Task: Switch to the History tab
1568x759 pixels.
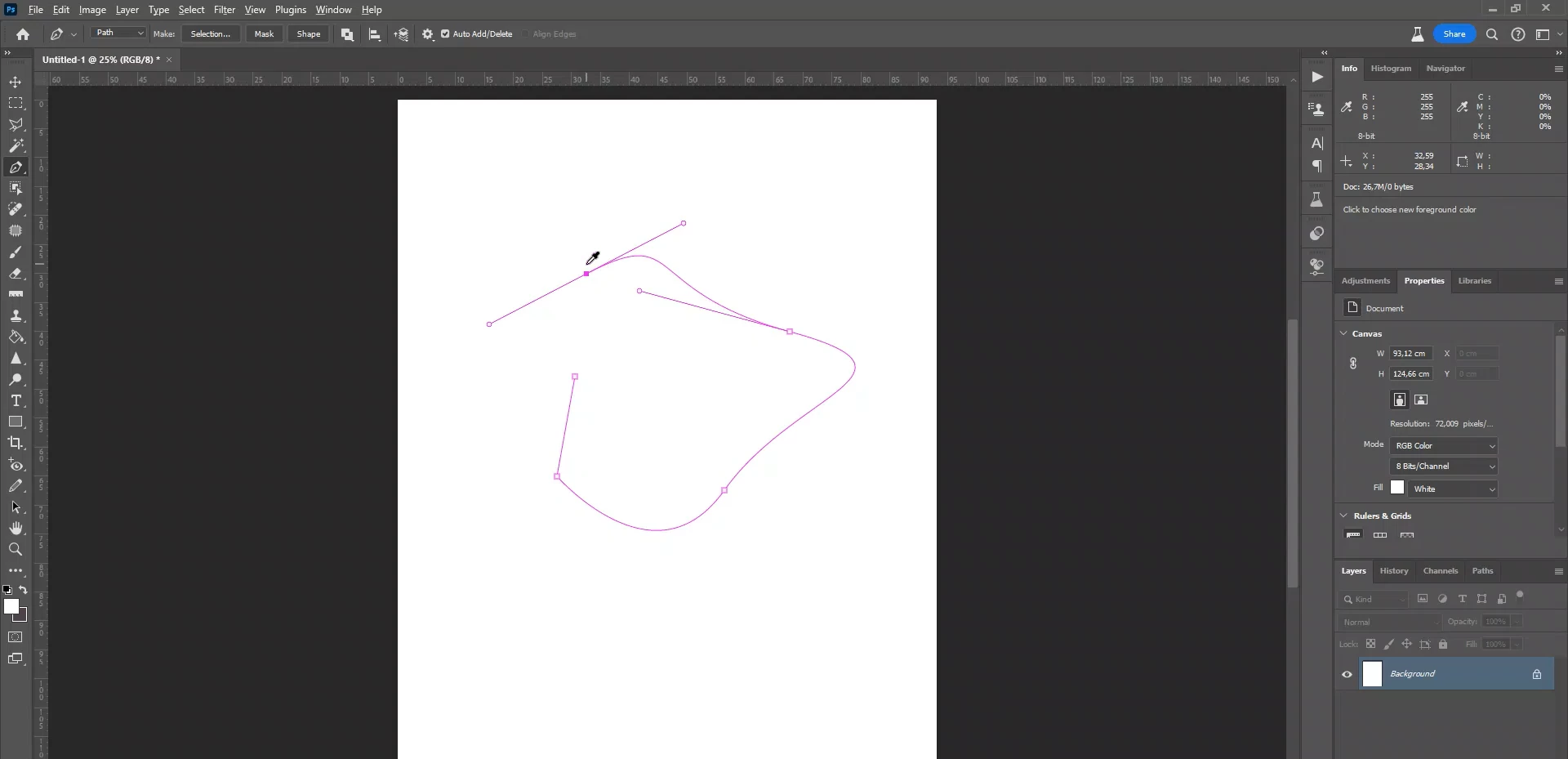Action: [x=1394, y=571]
